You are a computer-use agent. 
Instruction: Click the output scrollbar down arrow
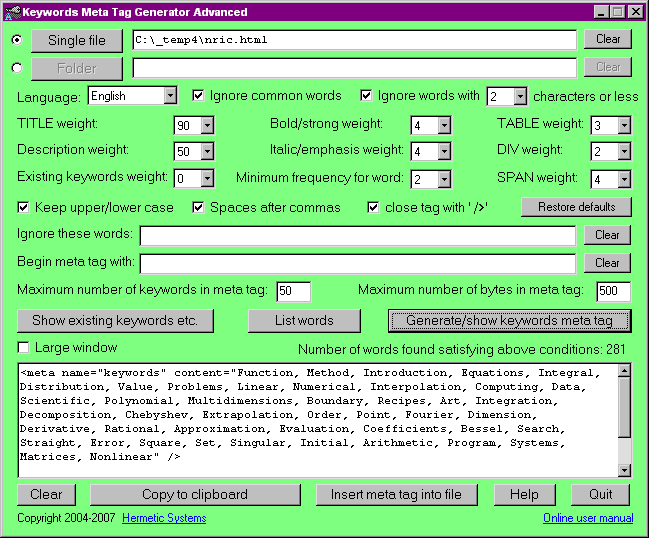point(624,470)
